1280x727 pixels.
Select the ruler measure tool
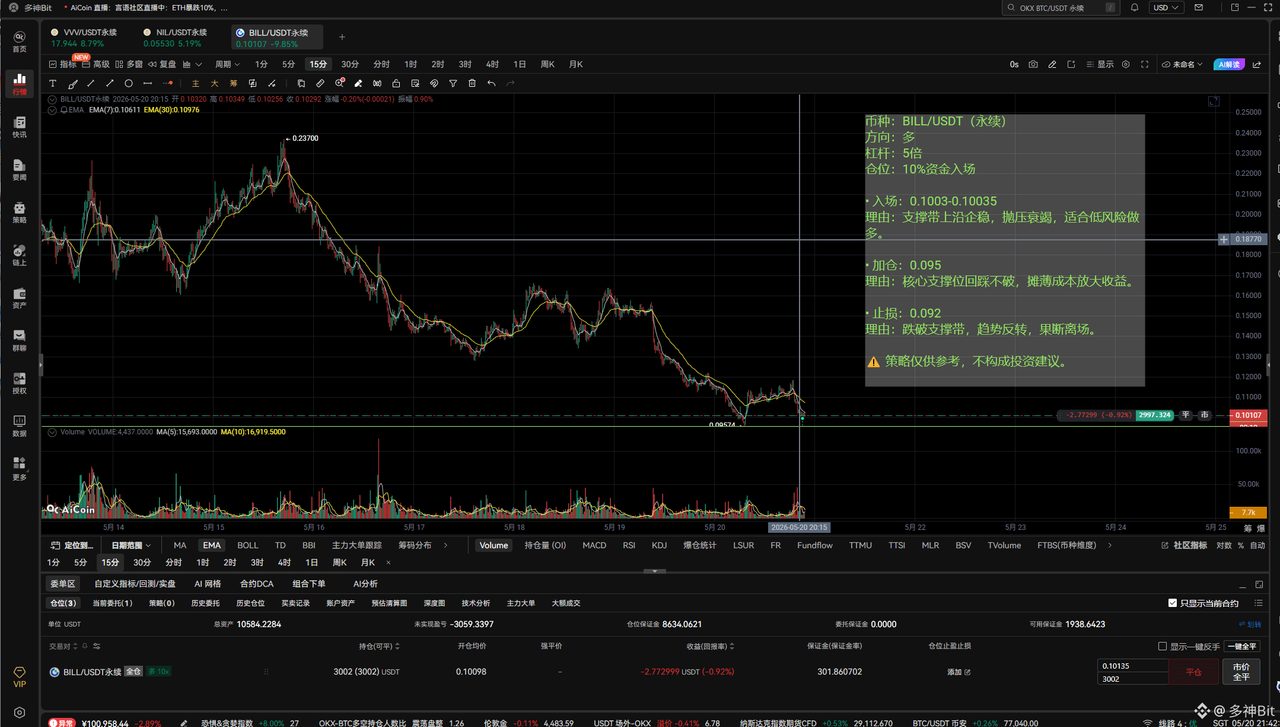pyautogui.click(x=322, y=83)
